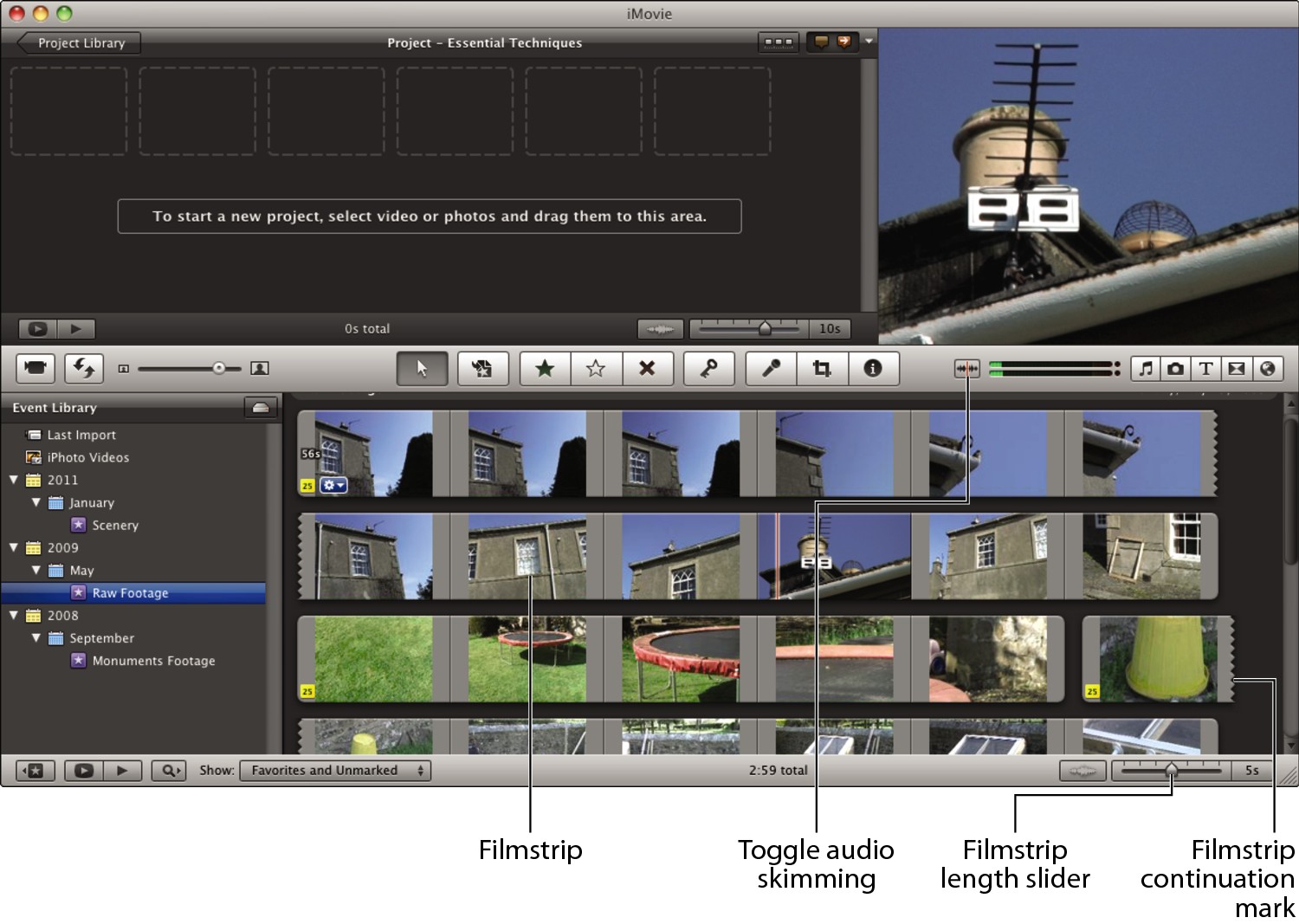The width and height of the screenshot is (1299, 924).
Task: Select the arrow pointer tool
Action: coord(422,368)
